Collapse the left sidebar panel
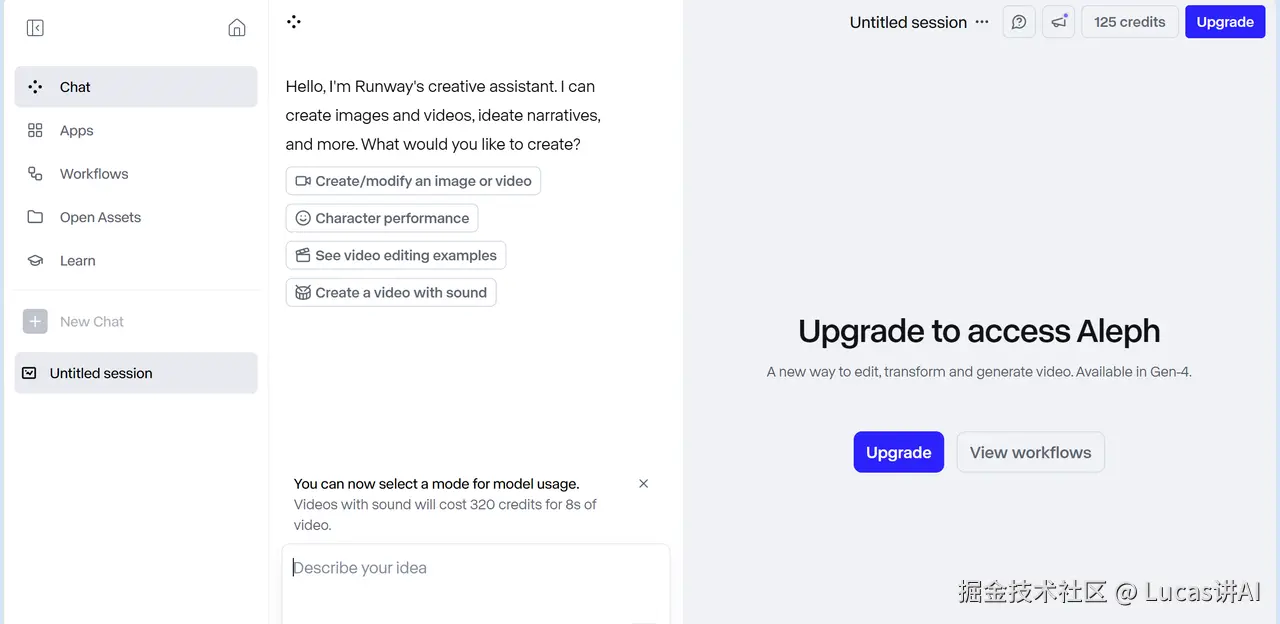 [35, 28]
